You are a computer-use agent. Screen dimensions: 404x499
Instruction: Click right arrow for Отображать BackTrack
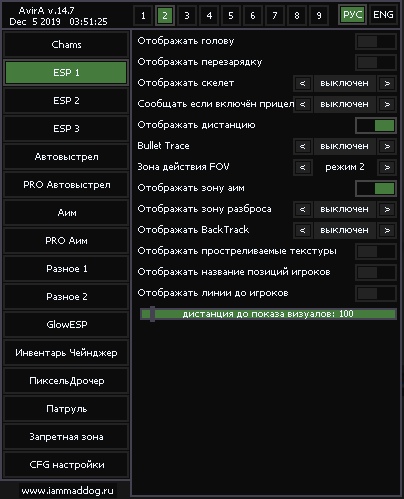(x=387, y=230)
